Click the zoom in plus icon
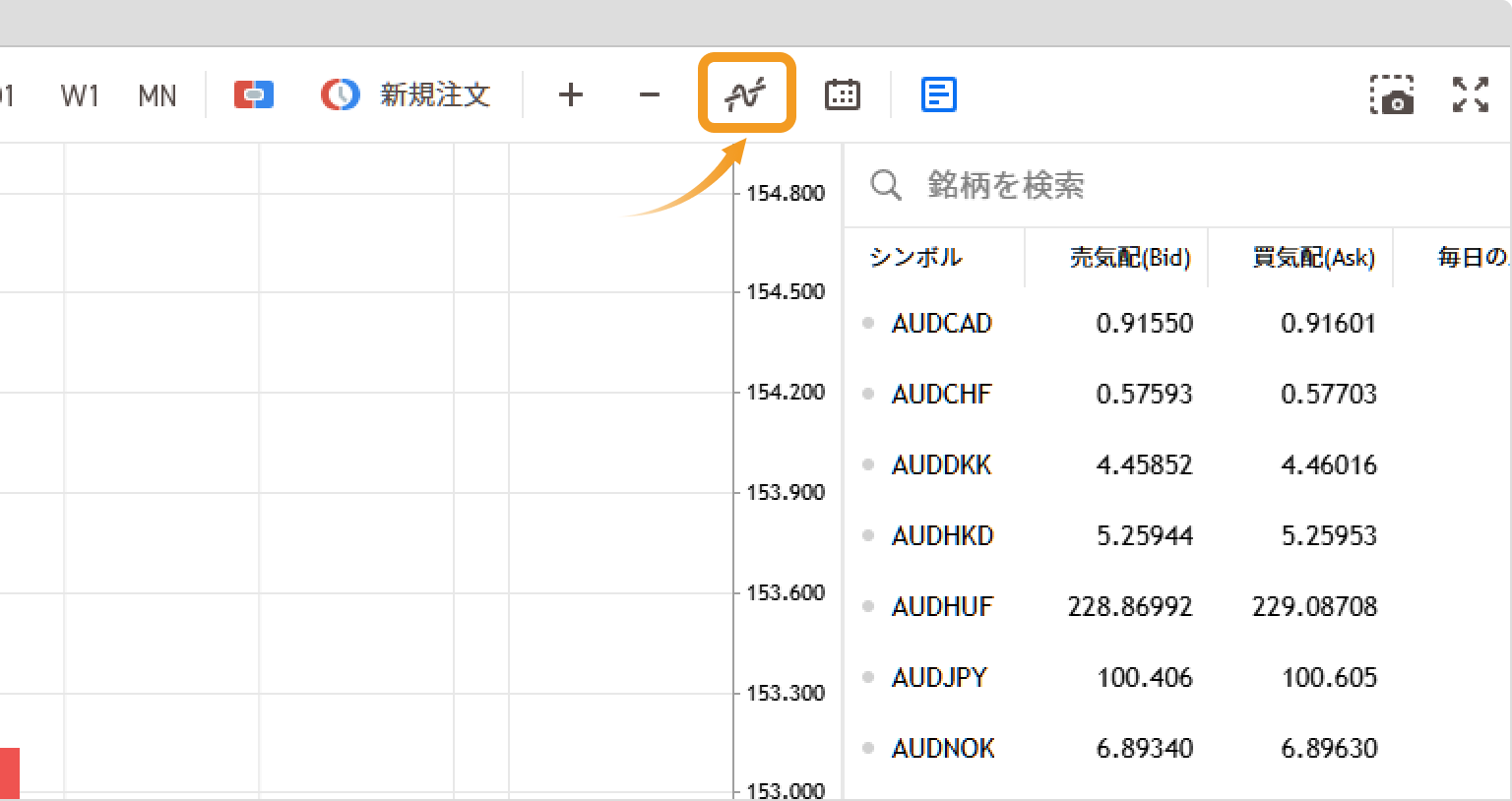 pyautogui.click(x=571, y=94)
